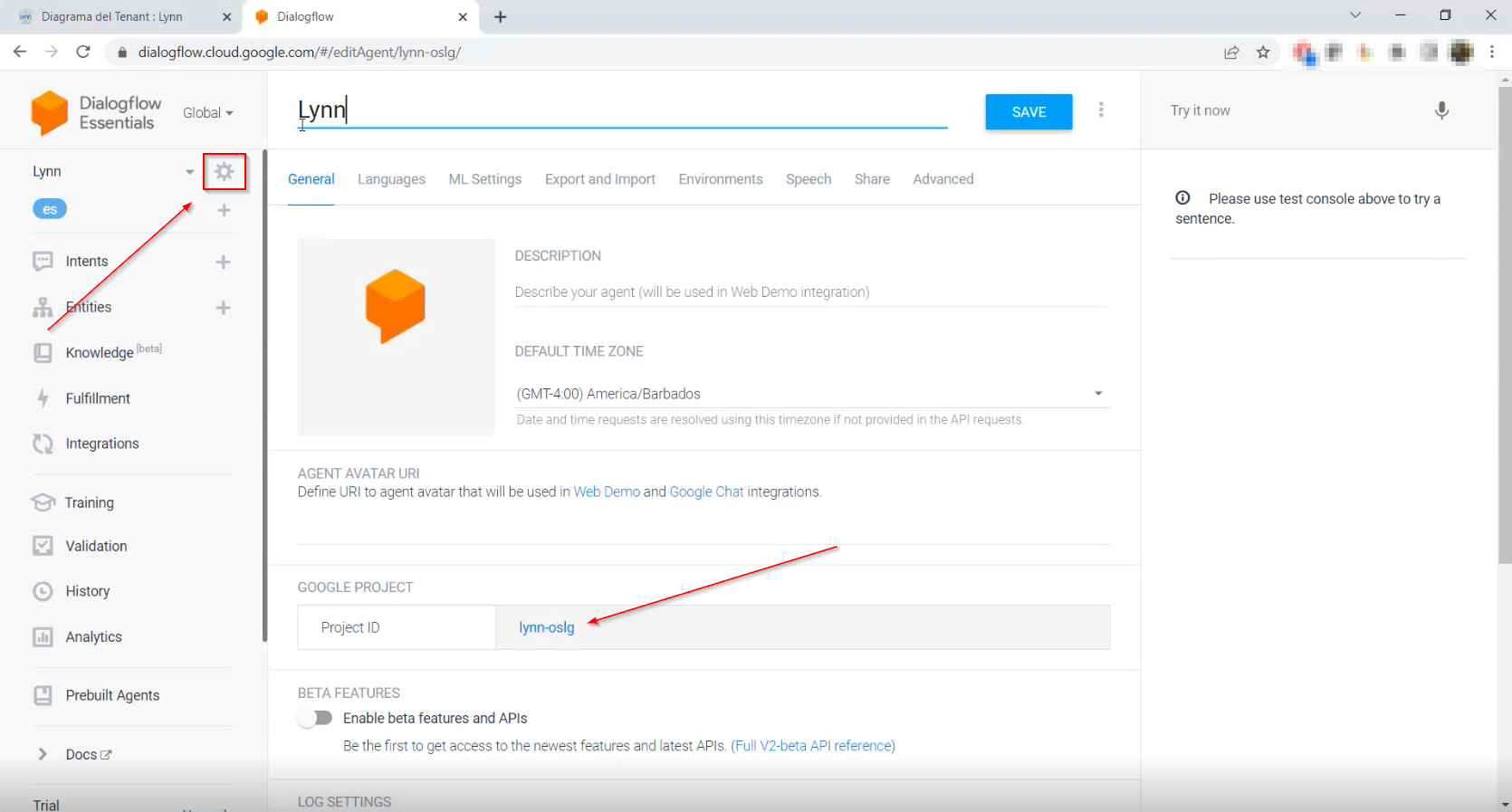Switch to the Speech tab
Image resolution: width=1512 pixels, height=812 pixels.
click(x=809, y=179)
